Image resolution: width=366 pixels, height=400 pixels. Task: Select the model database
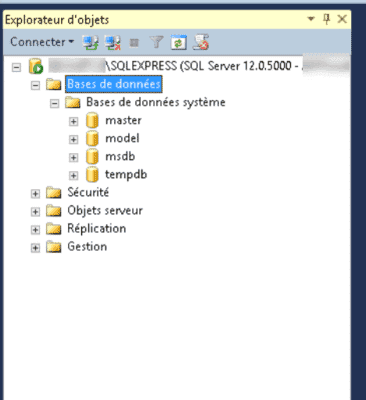click(122, 138)
